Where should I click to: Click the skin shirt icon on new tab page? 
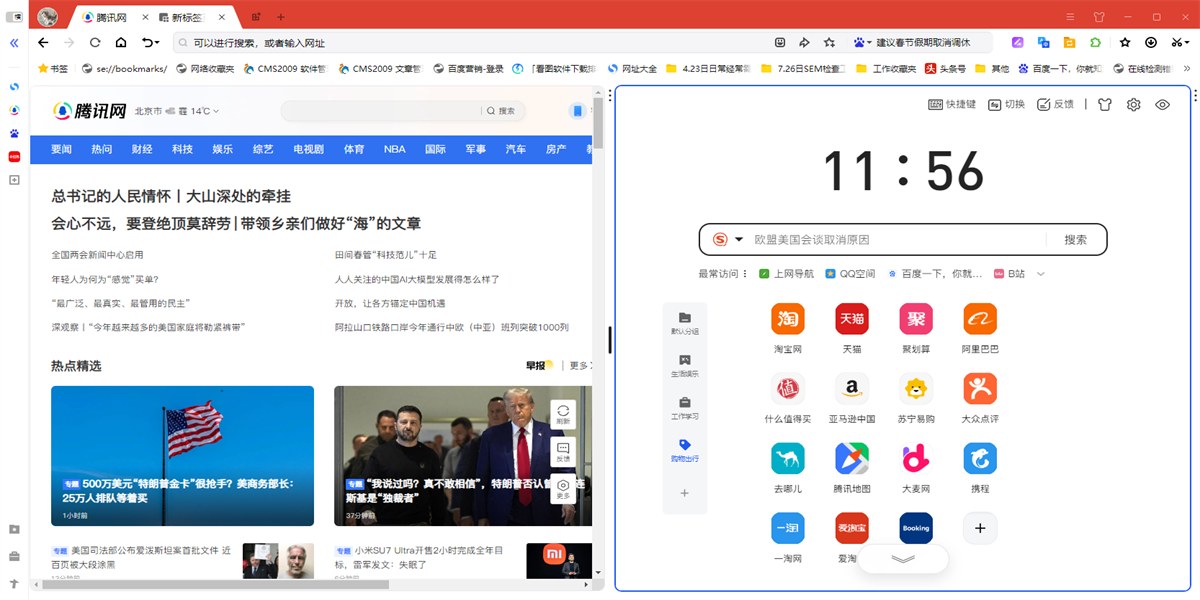[x=1104, y=104]
